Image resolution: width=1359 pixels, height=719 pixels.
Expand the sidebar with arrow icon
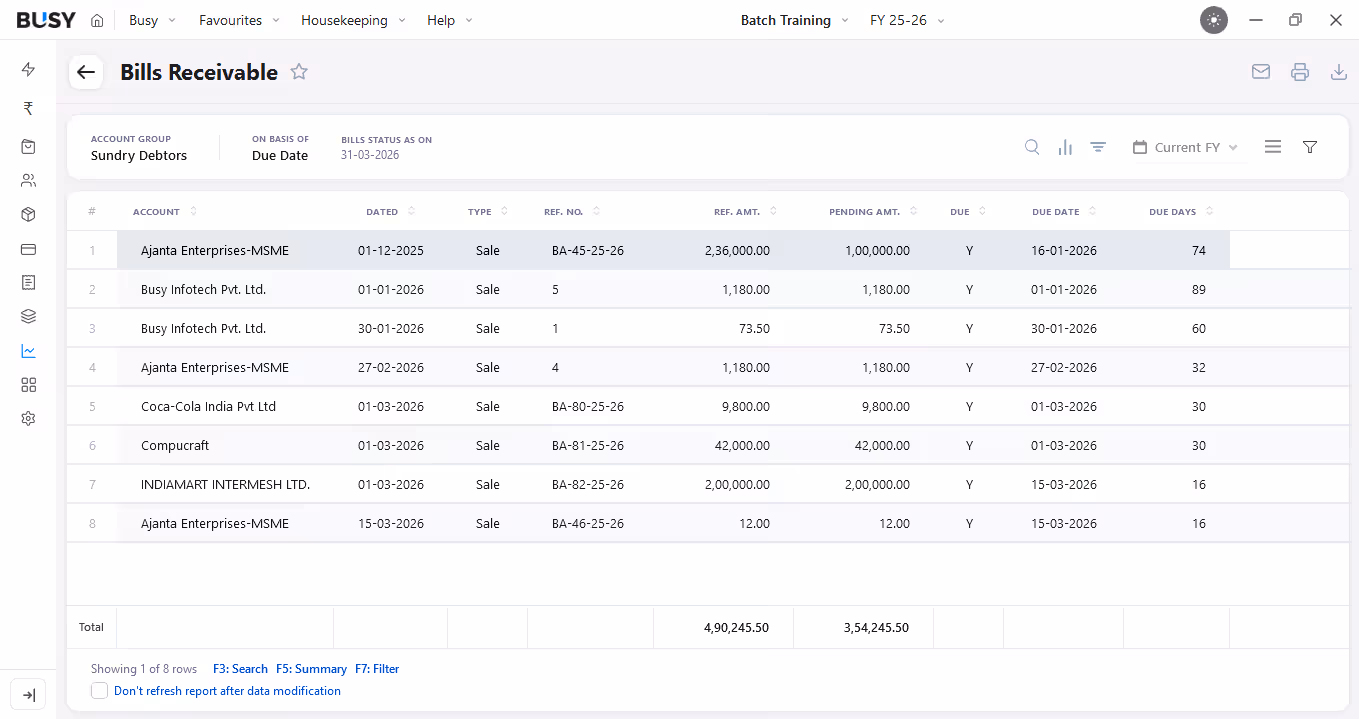click(28, 695)
